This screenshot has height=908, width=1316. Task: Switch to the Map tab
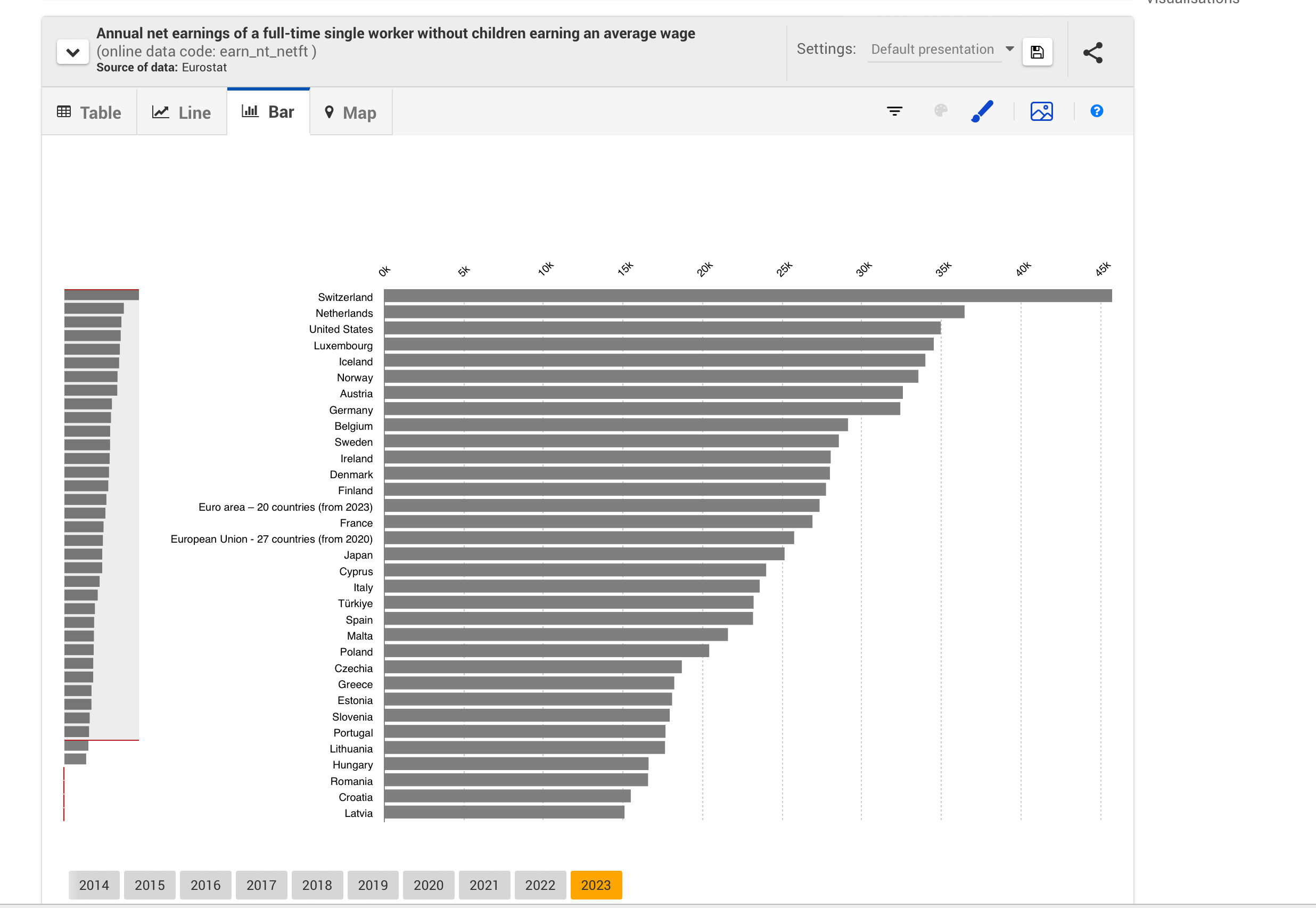tap(350, 113)
